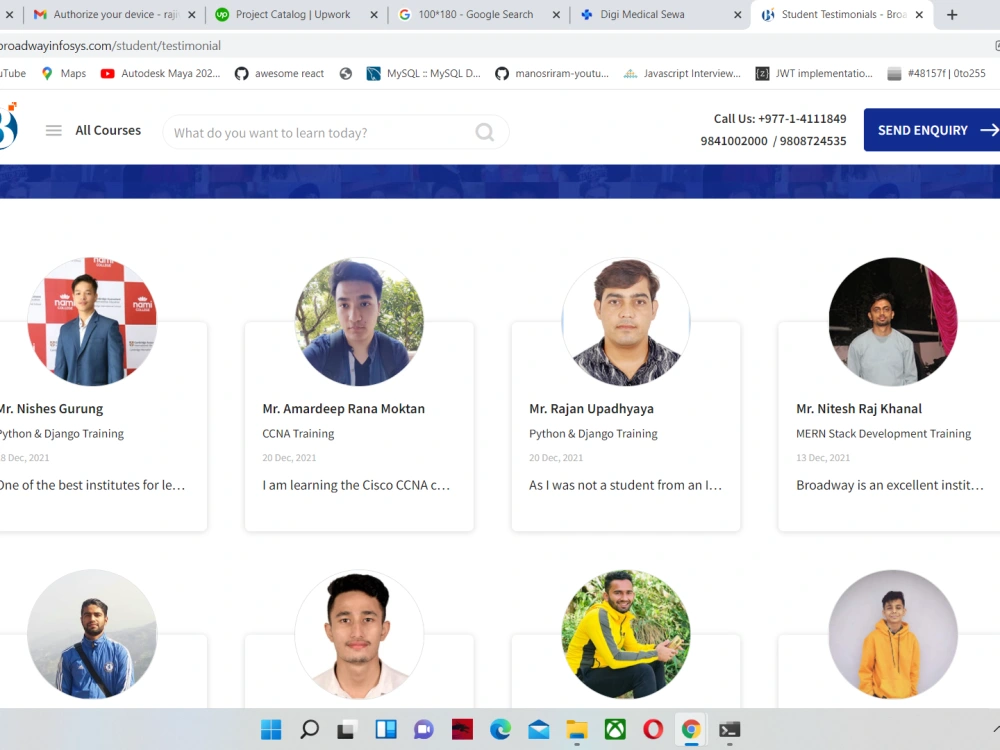Open manosriram-youtu... GitHub bookmark
Viewport: 1000px width, 750px height.
(552, 73)
